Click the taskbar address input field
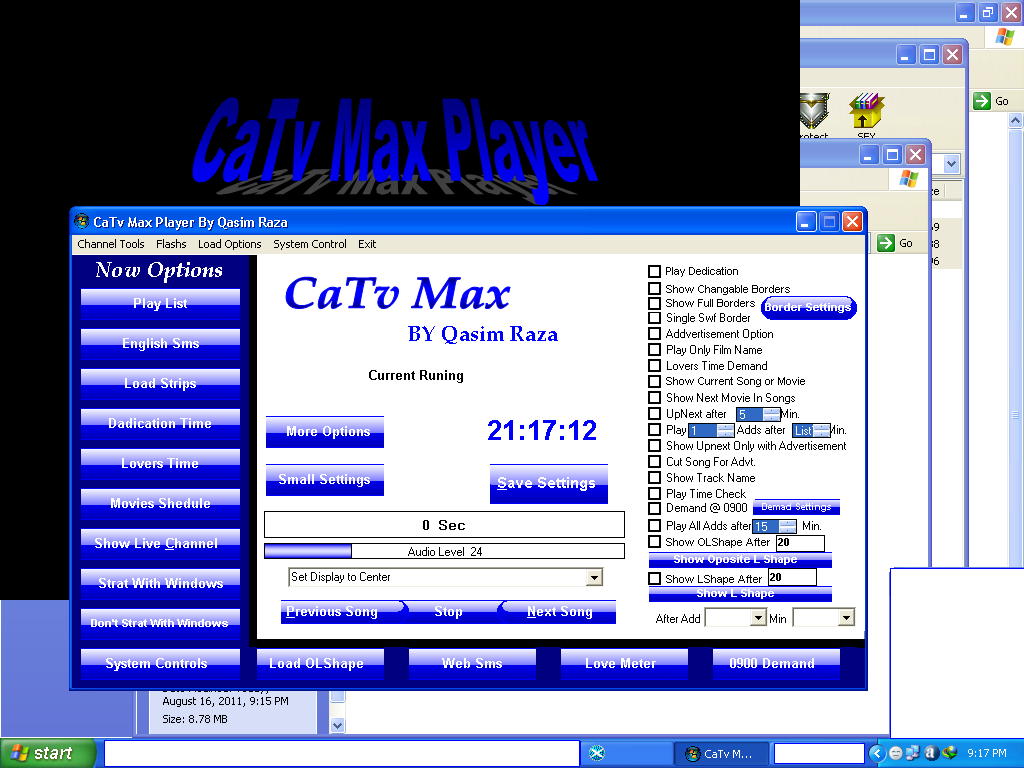Viewport: 1024px width, 768px height. pos(342,753)
